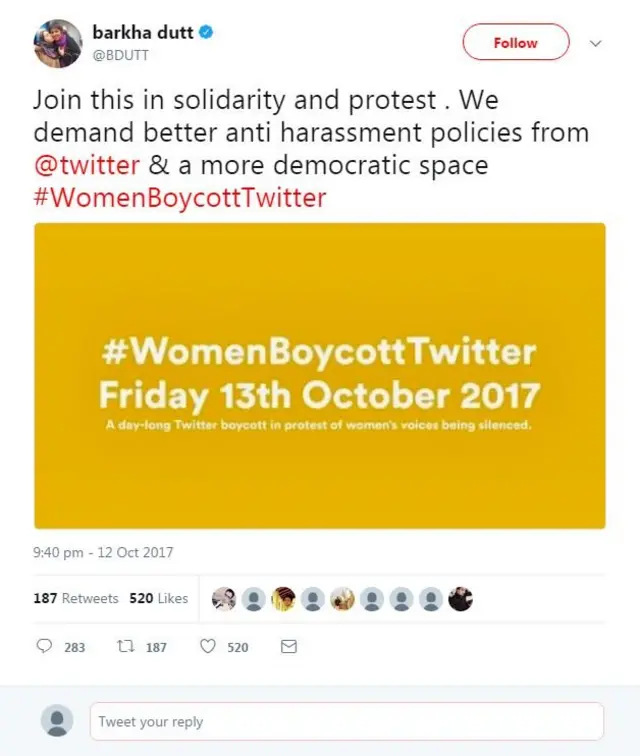640x756 pixels.
Task: Open the @twitter mention link
Action: point(86,164)
